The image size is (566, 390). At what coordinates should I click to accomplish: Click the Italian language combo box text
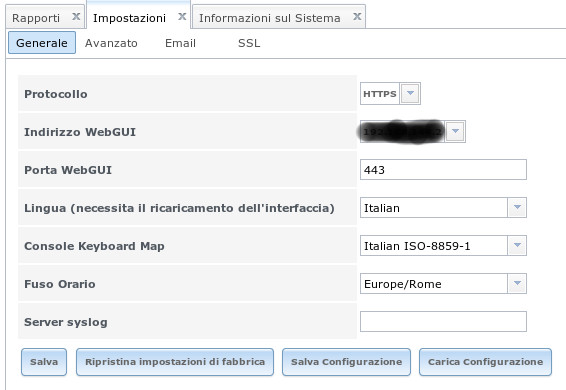click(434, 208)
